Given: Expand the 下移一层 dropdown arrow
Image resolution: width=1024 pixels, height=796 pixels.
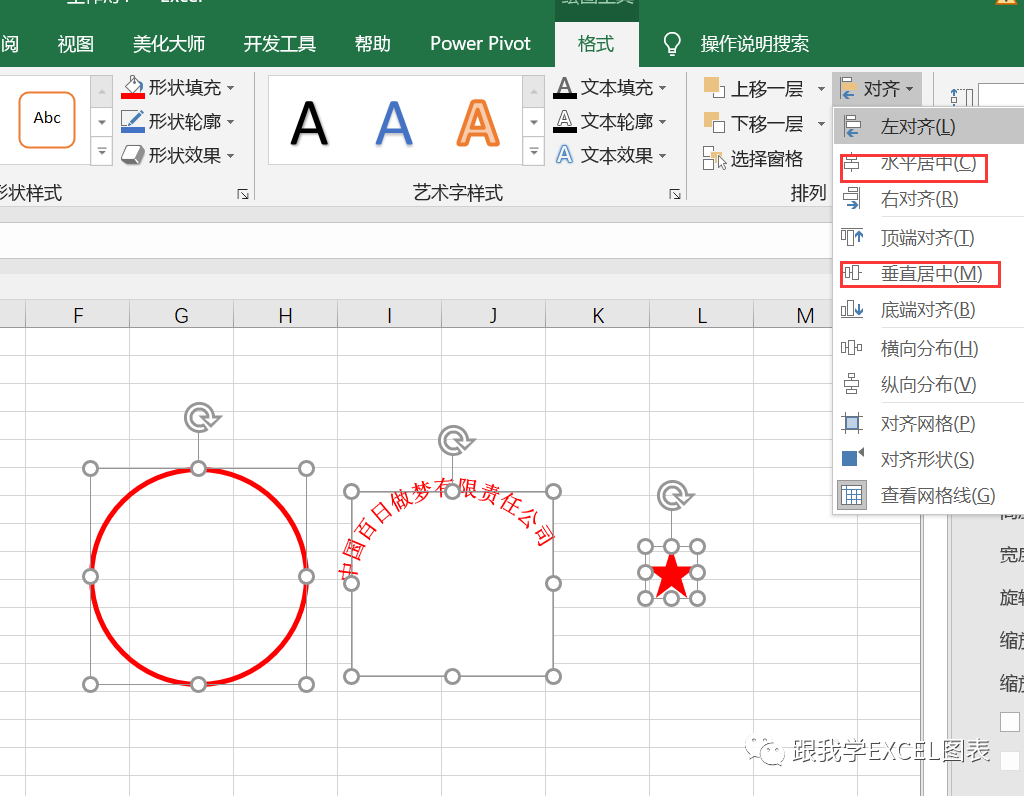Looking at the screenshot, I should point(821,123).
